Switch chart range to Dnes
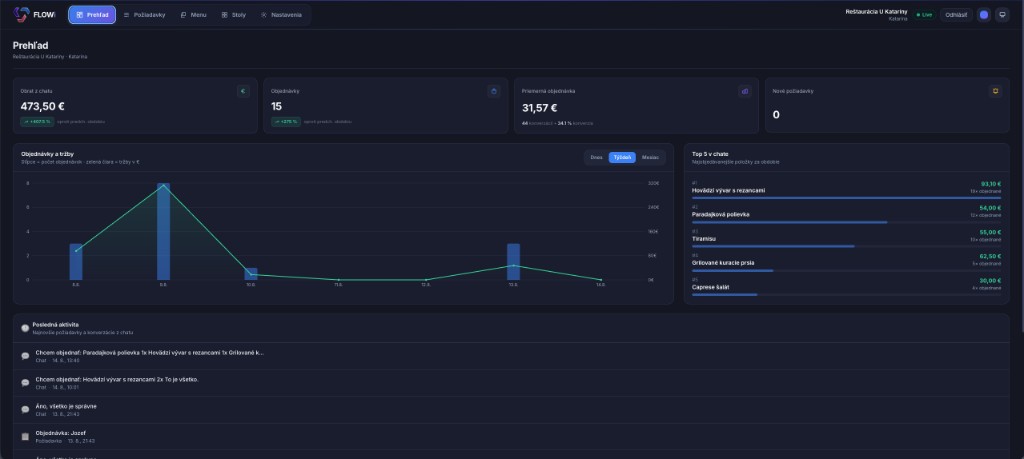The width and height of the screenshot is (1024, 459). pyautogui.click(x=596, y=157)
